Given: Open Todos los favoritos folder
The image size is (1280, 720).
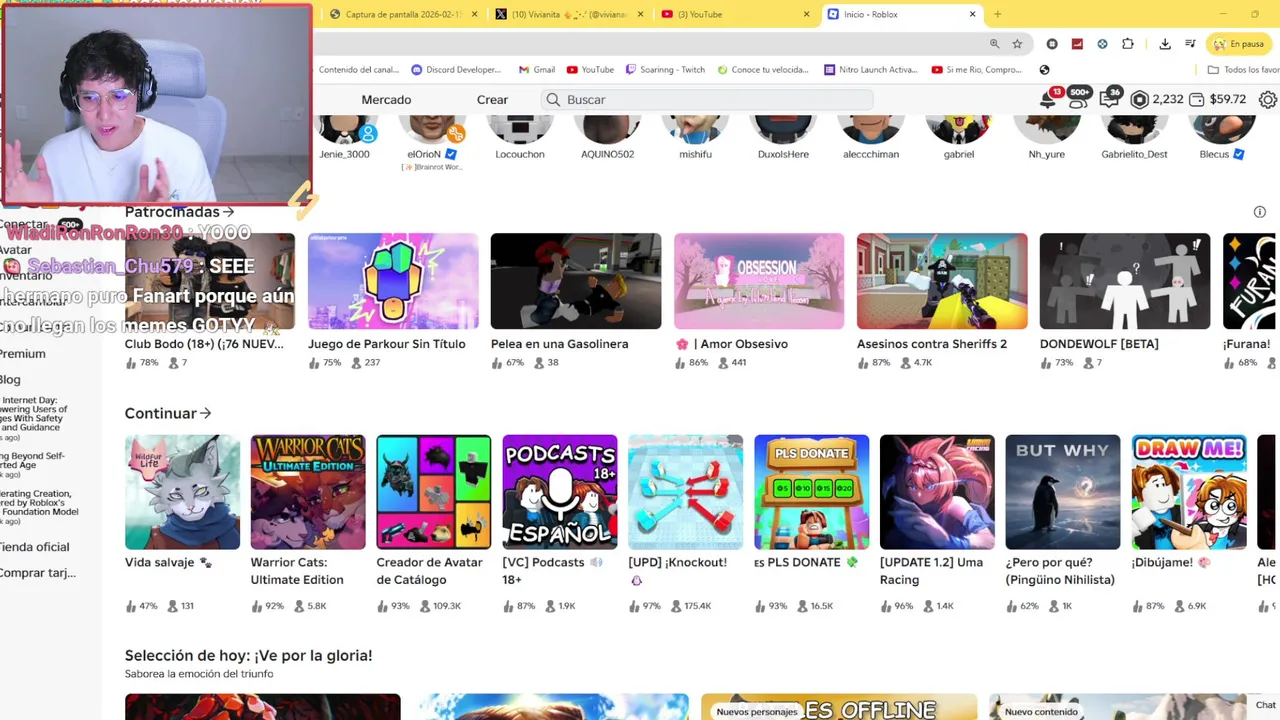Looking at the screenshot, I should [x=1243, y=70].
